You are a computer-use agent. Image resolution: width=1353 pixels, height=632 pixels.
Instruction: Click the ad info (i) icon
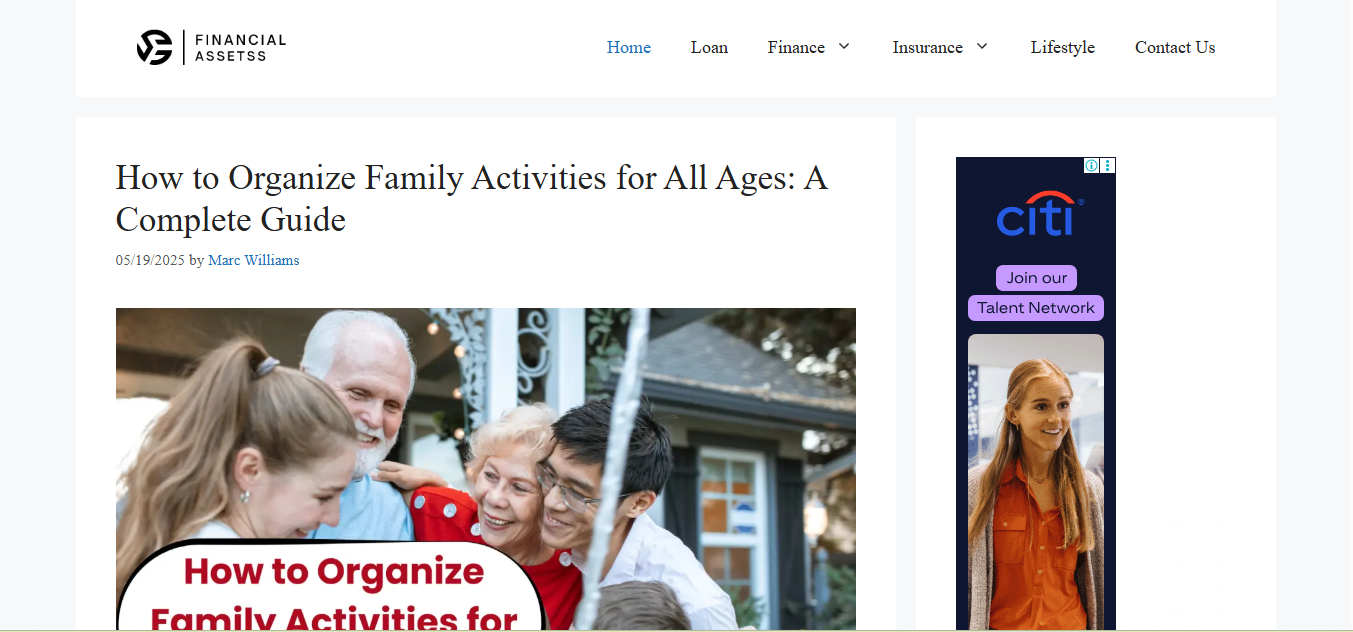(x=1092, y=165)
